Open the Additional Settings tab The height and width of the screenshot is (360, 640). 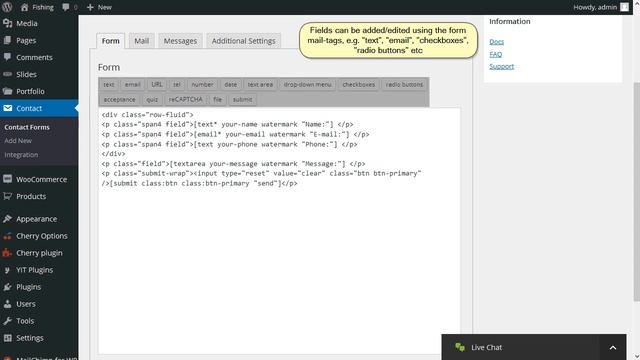pyautogui.click(x=243, y=41)
